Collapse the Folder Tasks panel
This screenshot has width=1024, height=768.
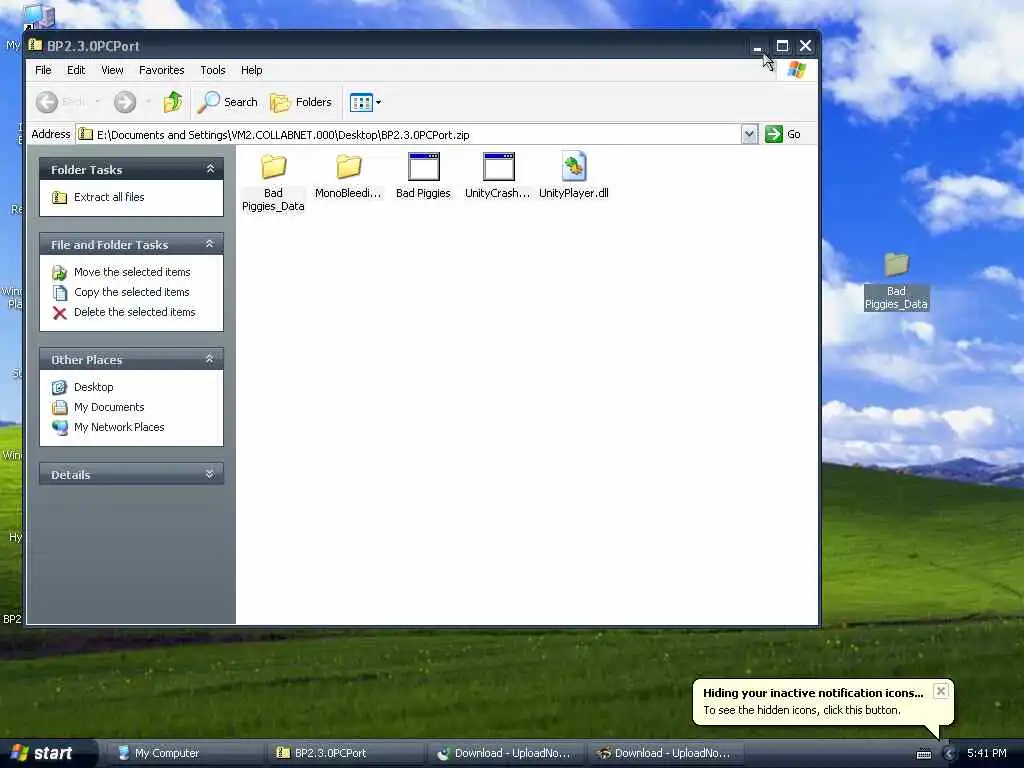point(210,169)
